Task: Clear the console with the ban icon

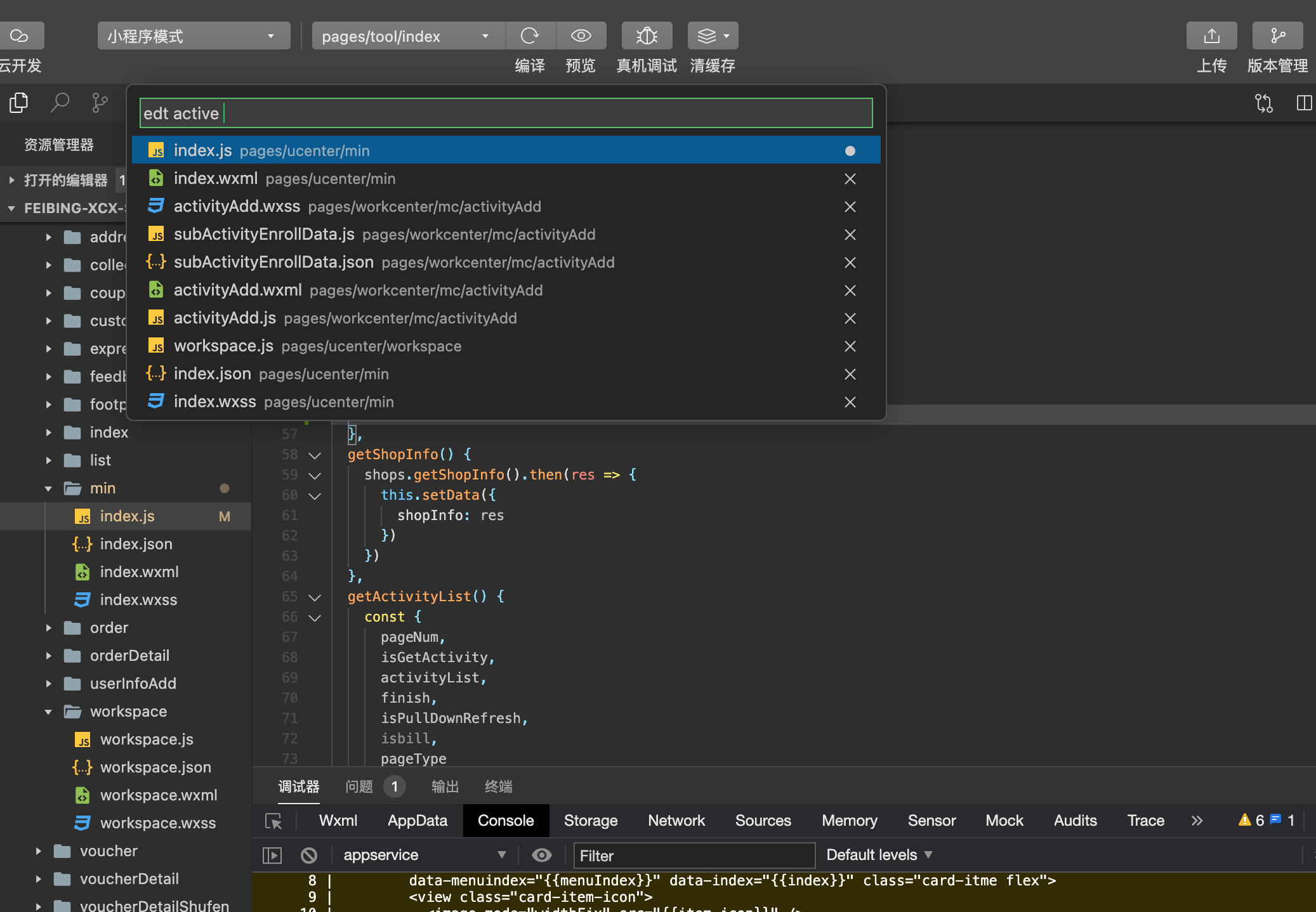Action: tap(309, 856)
